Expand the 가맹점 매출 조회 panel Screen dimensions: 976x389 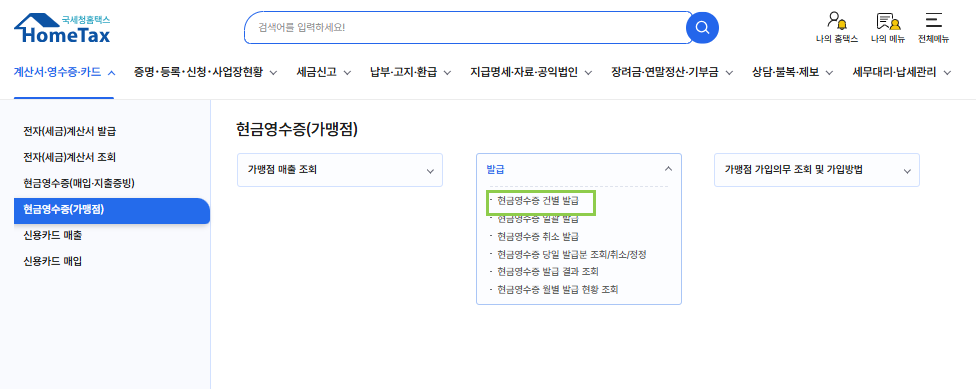340,170
